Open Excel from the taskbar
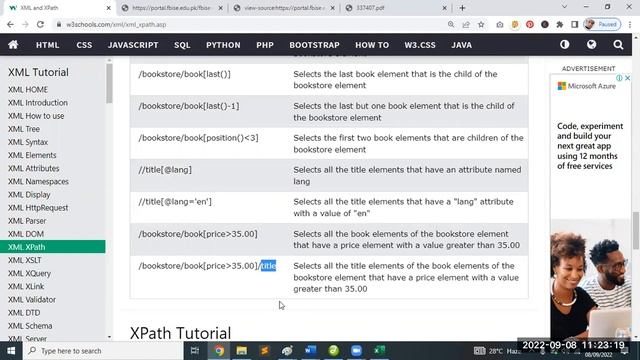Viewport: 640px width, 360px height. (379, 351)
